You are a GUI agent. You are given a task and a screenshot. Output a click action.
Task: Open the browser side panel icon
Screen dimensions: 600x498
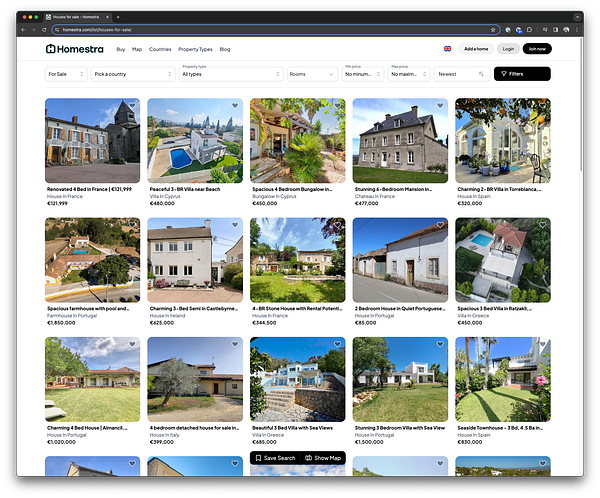(555, 29)
